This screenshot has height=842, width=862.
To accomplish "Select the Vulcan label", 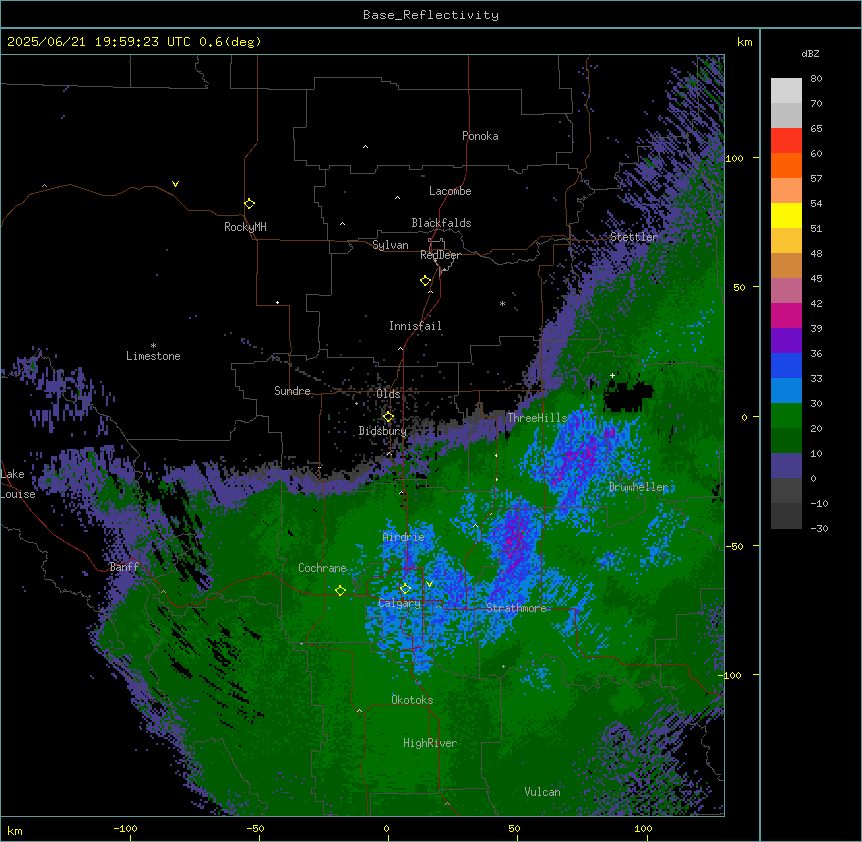I will tap(543, 792).
